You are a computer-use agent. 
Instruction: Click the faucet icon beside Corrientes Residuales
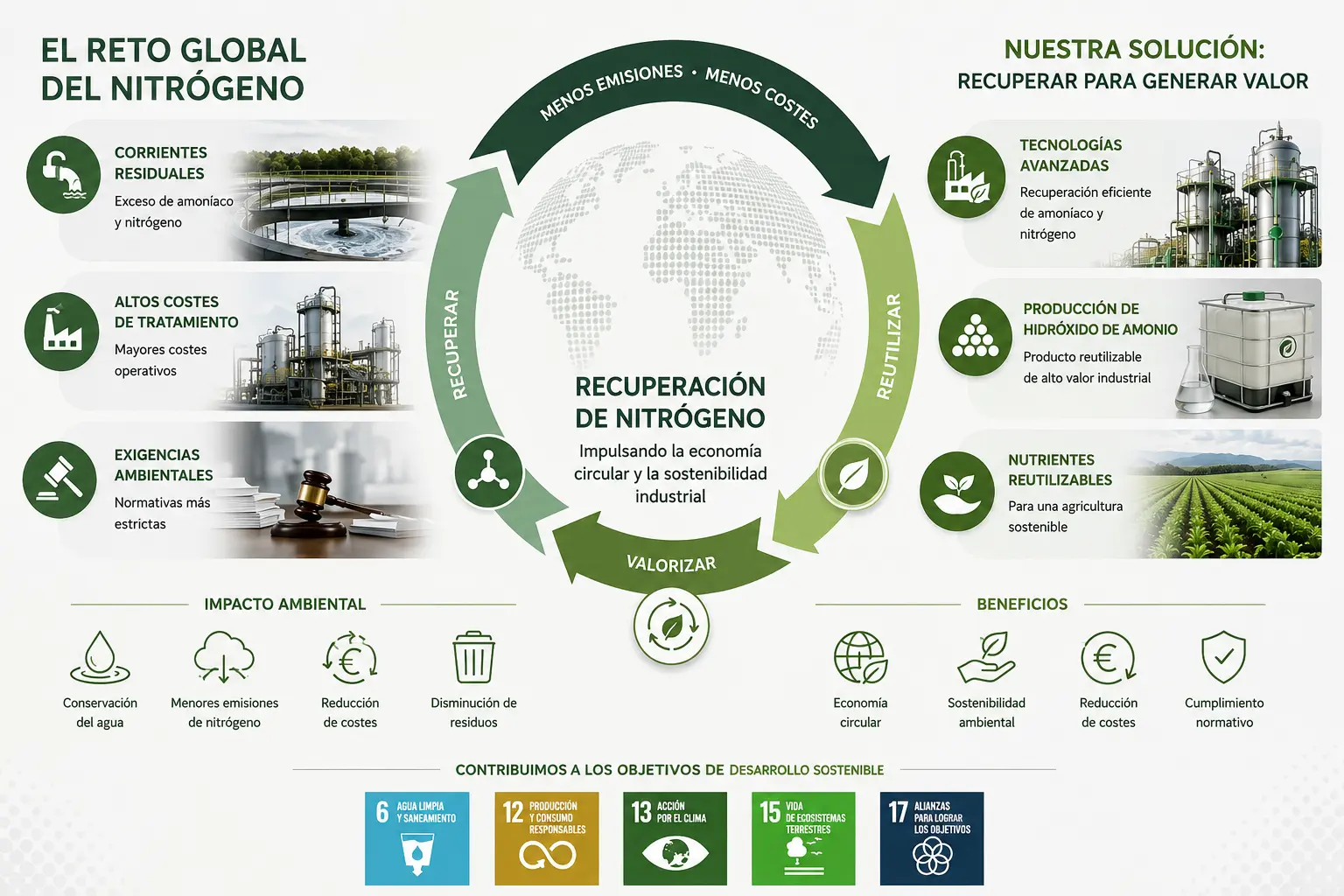[64, 176]
